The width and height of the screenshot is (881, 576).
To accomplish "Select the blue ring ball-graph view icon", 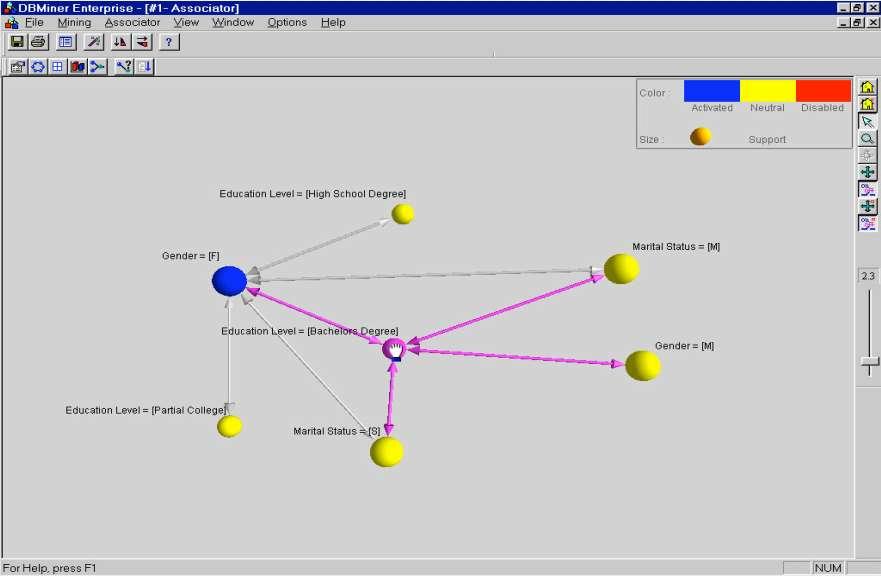I will click(38, 67).
